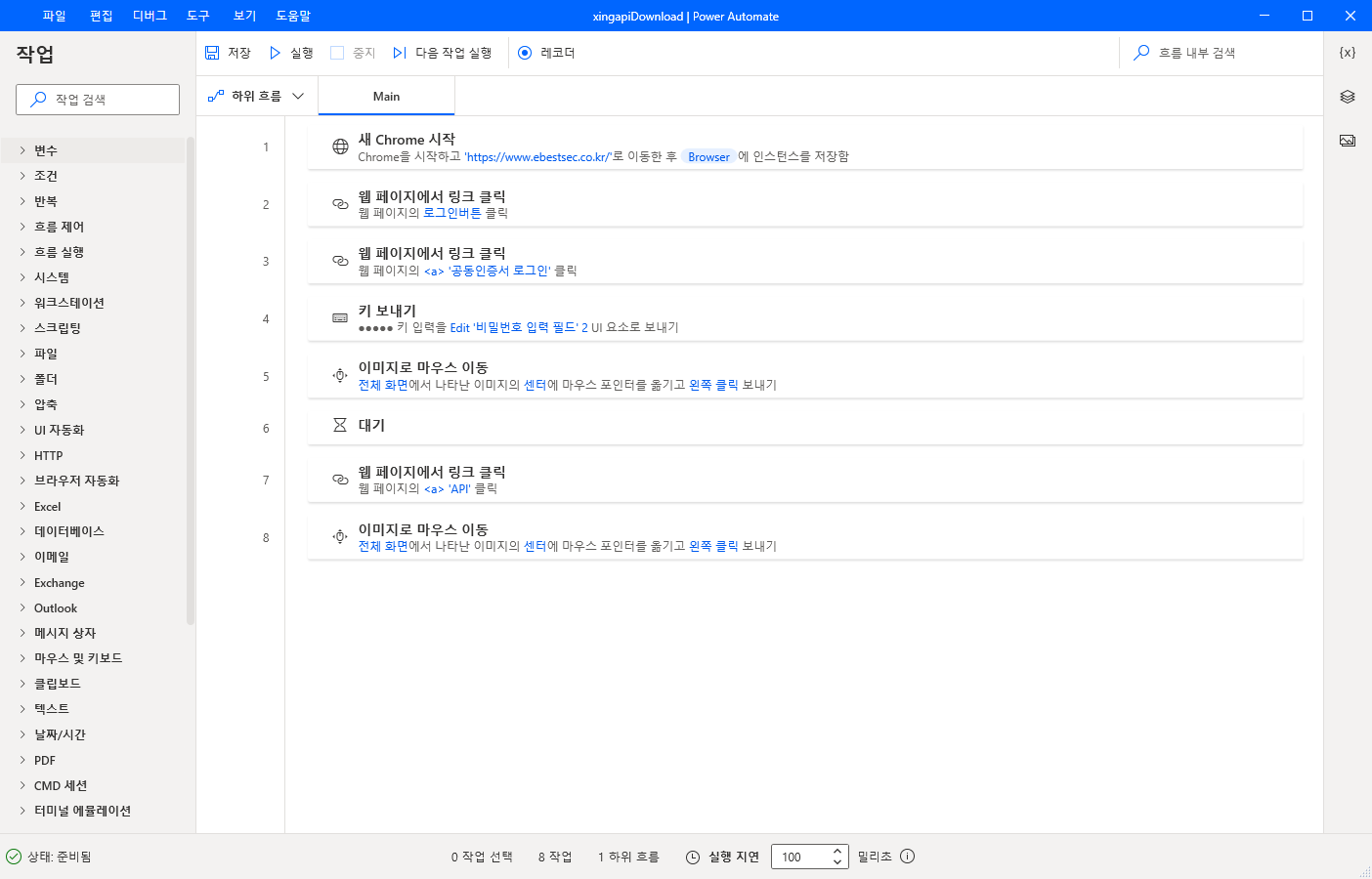The height and width of the screenshot is (879, 1372).
Task: Click the Save (저장) disk icon
Action: (212, 53)
